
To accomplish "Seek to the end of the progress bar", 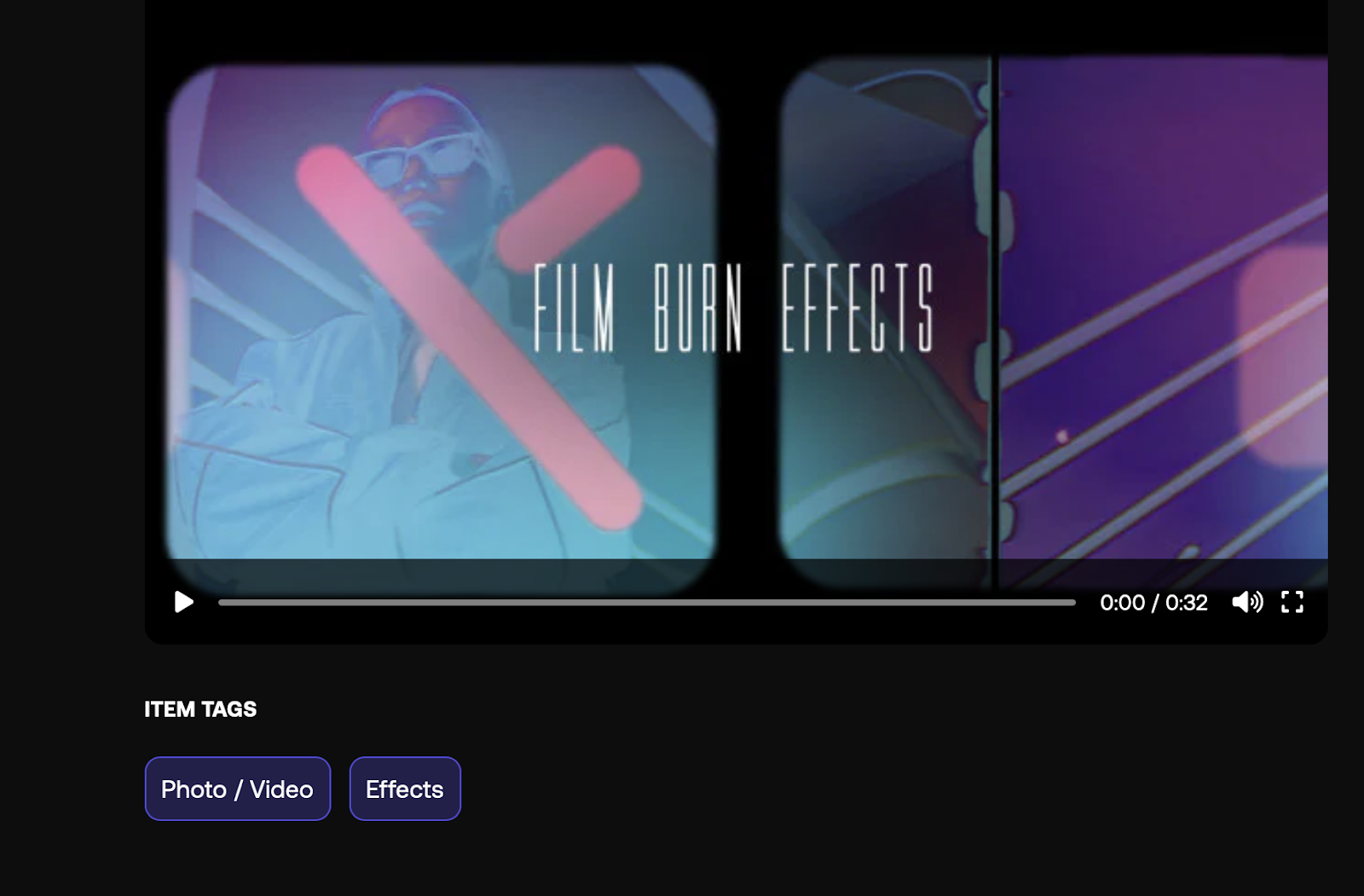I will pyautogui.click(x=1074, y=603).
